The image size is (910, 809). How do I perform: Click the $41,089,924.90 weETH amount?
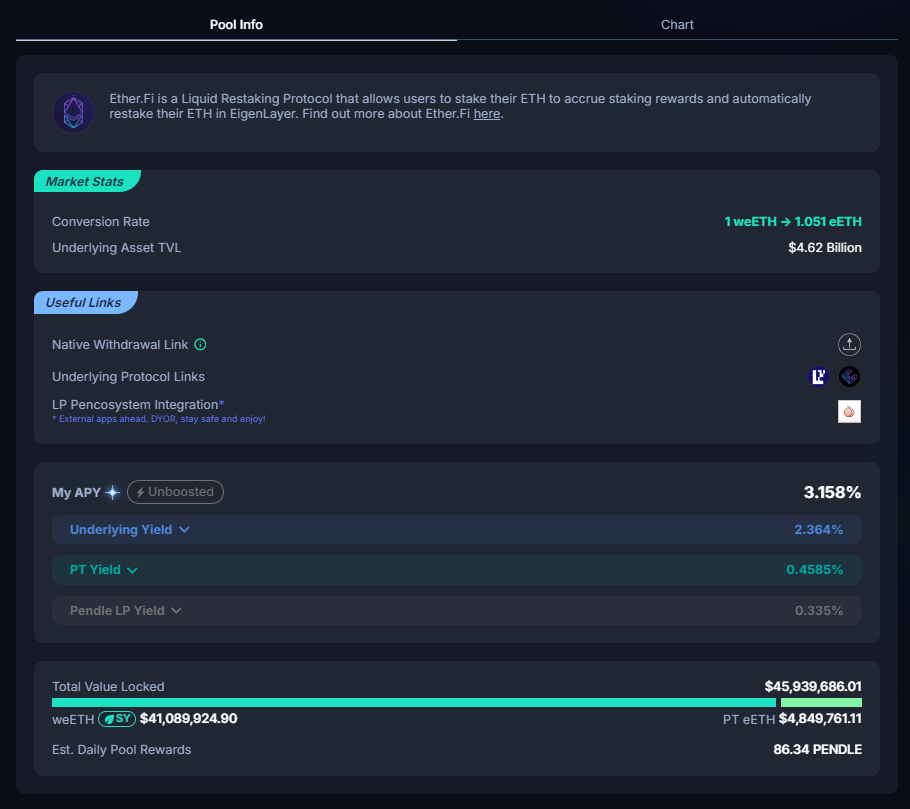pyautogui.click(x=189, y=719)
